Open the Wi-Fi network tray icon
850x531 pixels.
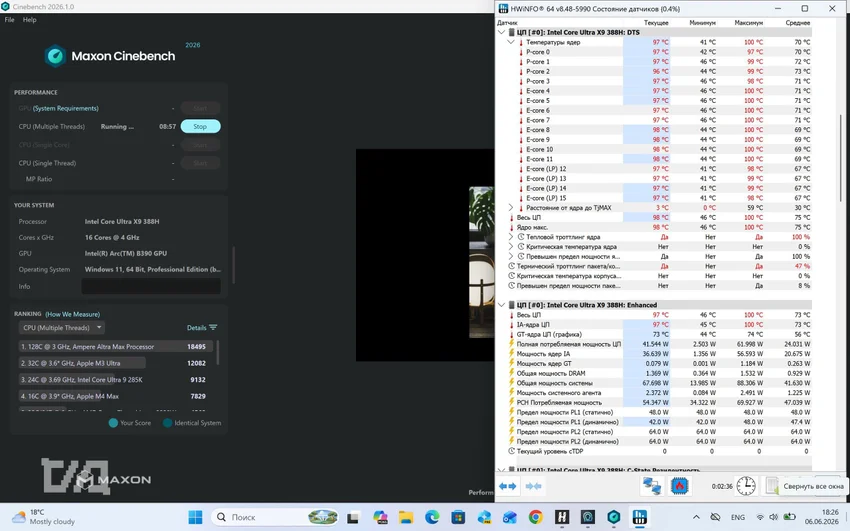pos(760,517)
